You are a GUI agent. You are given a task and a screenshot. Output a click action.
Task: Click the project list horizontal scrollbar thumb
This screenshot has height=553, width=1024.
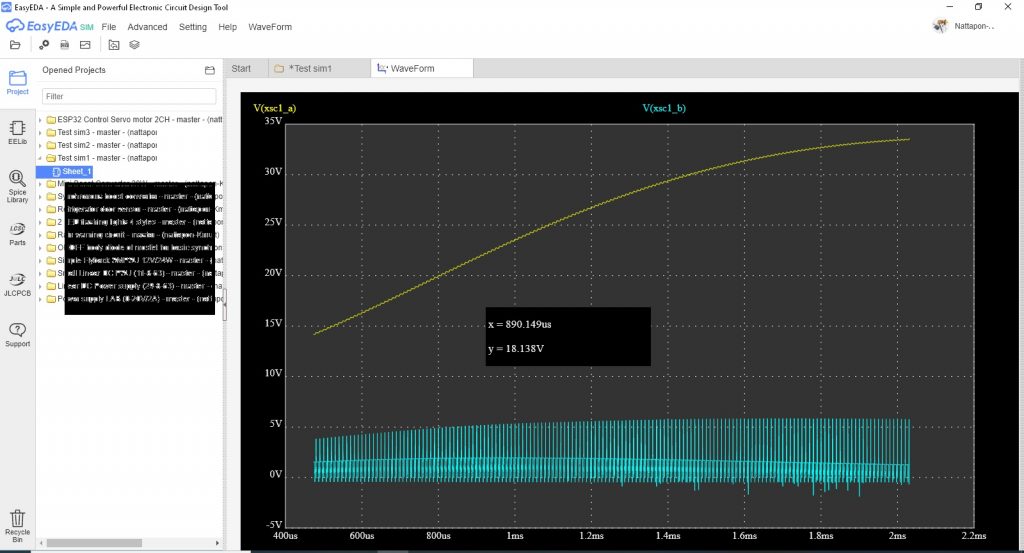(x=94, y=543)
